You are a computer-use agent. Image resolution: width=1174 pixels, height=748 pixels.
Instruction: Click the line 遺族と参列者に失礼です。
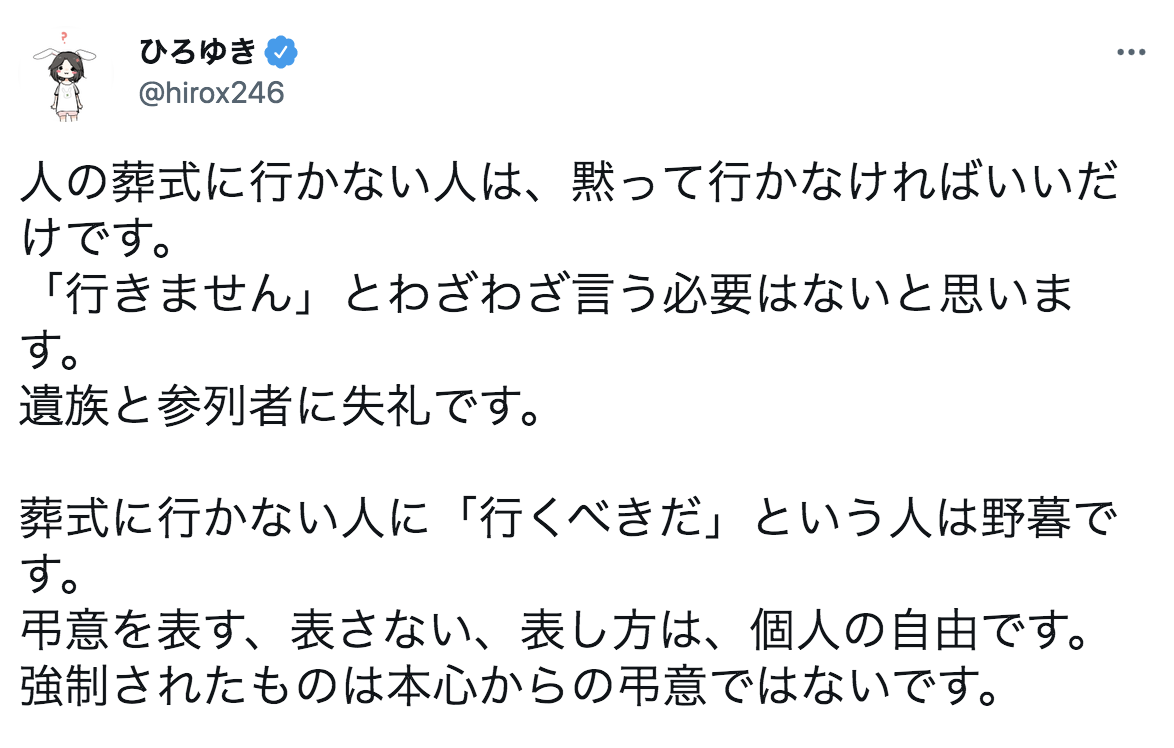tap(280, 406)
